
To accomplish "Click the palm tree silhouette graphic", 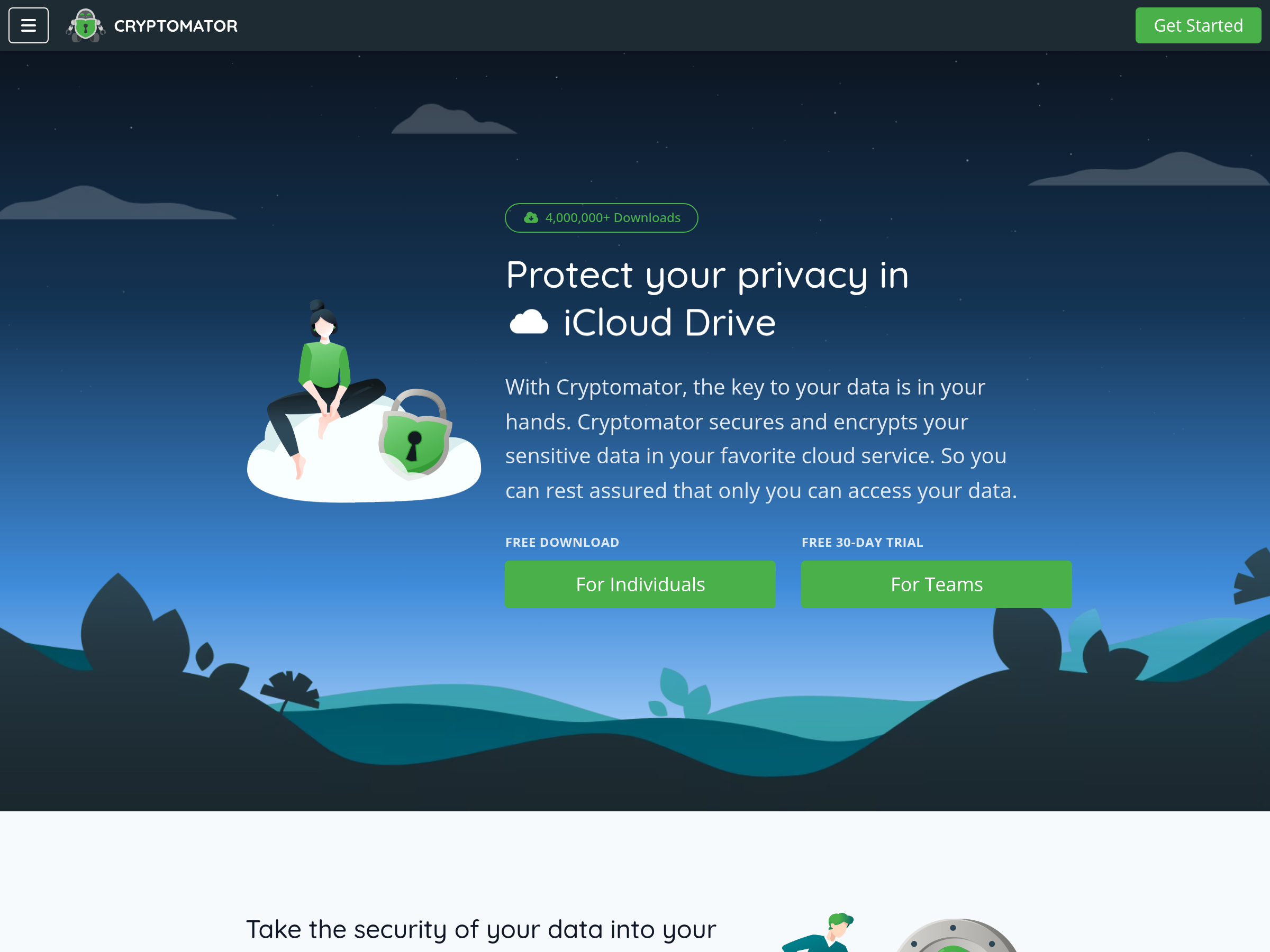I will coord(290,689).
